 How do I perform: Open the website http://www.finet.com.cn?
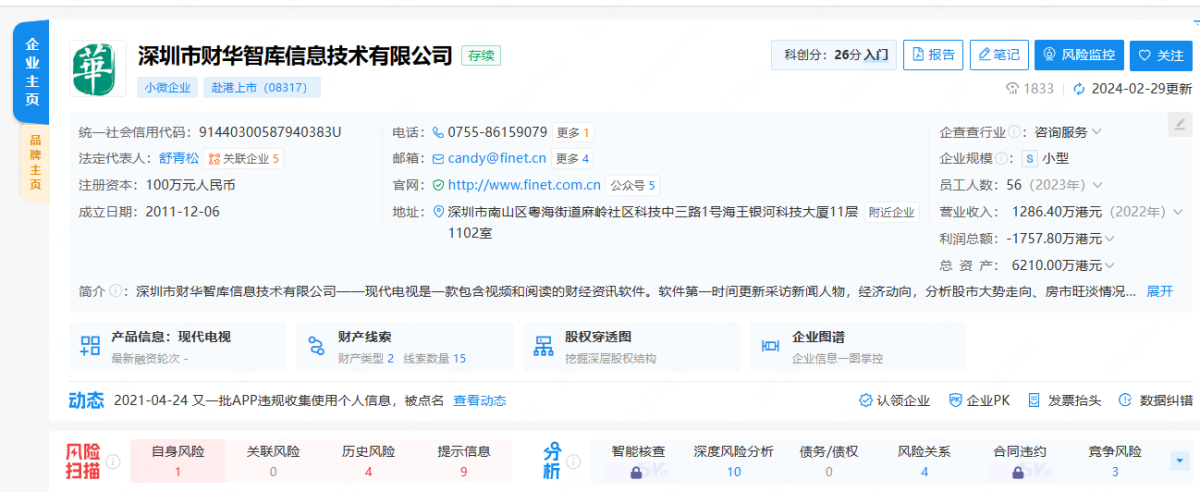coord(524,185)
